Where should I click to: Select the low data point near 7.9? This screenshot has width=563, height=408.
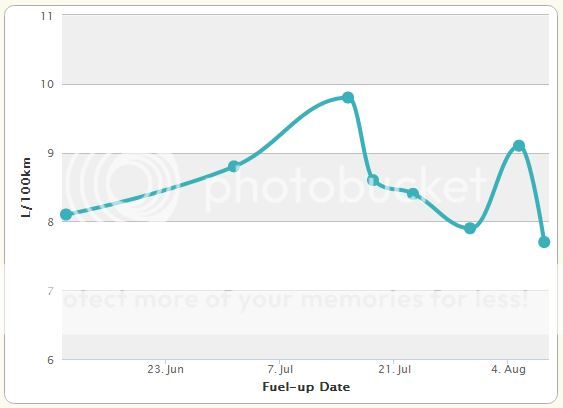point(470,228)
